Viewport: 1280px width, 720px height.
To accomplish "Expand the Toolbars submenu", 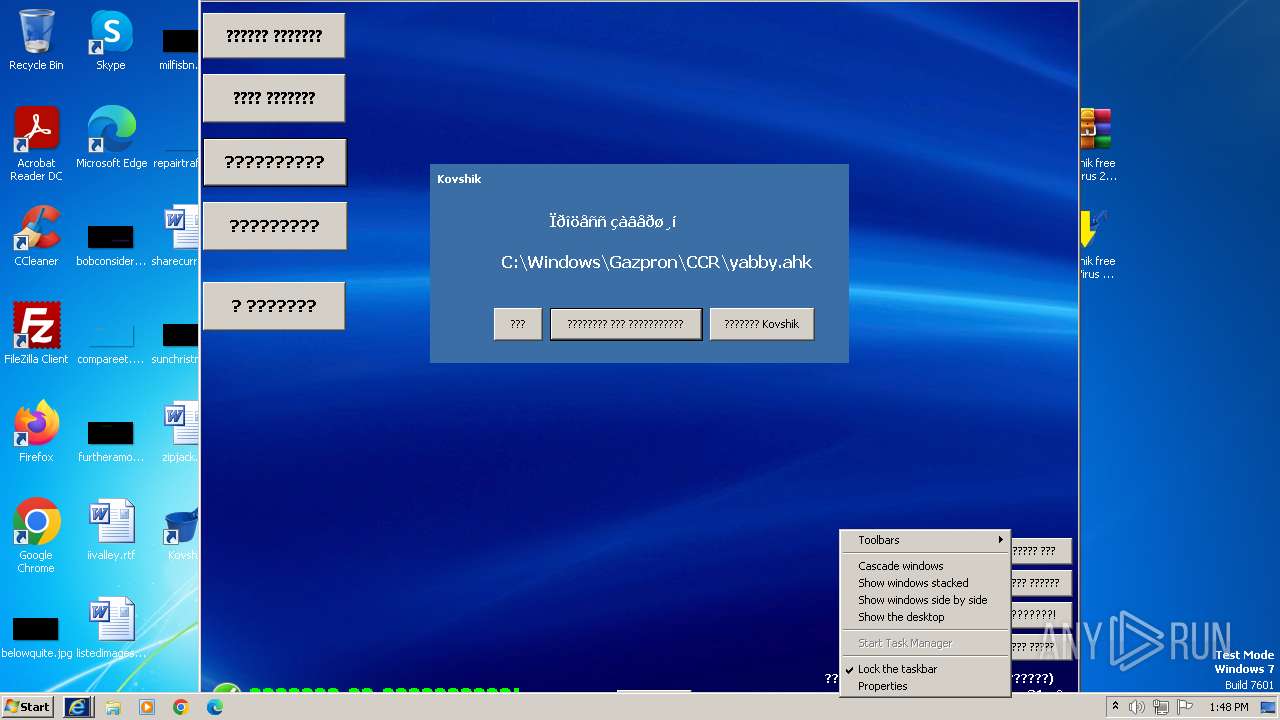I will pyautogui.click(x=924, y=540).
